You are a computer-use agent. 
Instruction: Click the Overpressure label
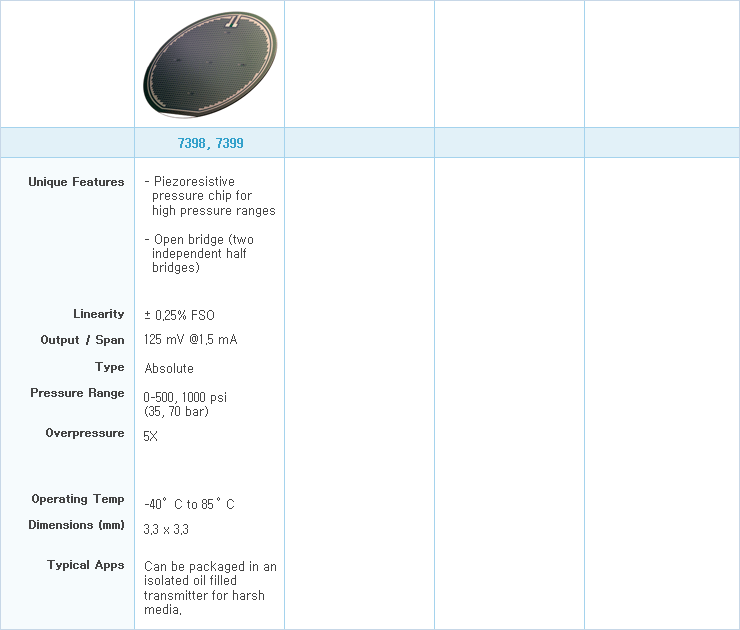click(84, 433)
